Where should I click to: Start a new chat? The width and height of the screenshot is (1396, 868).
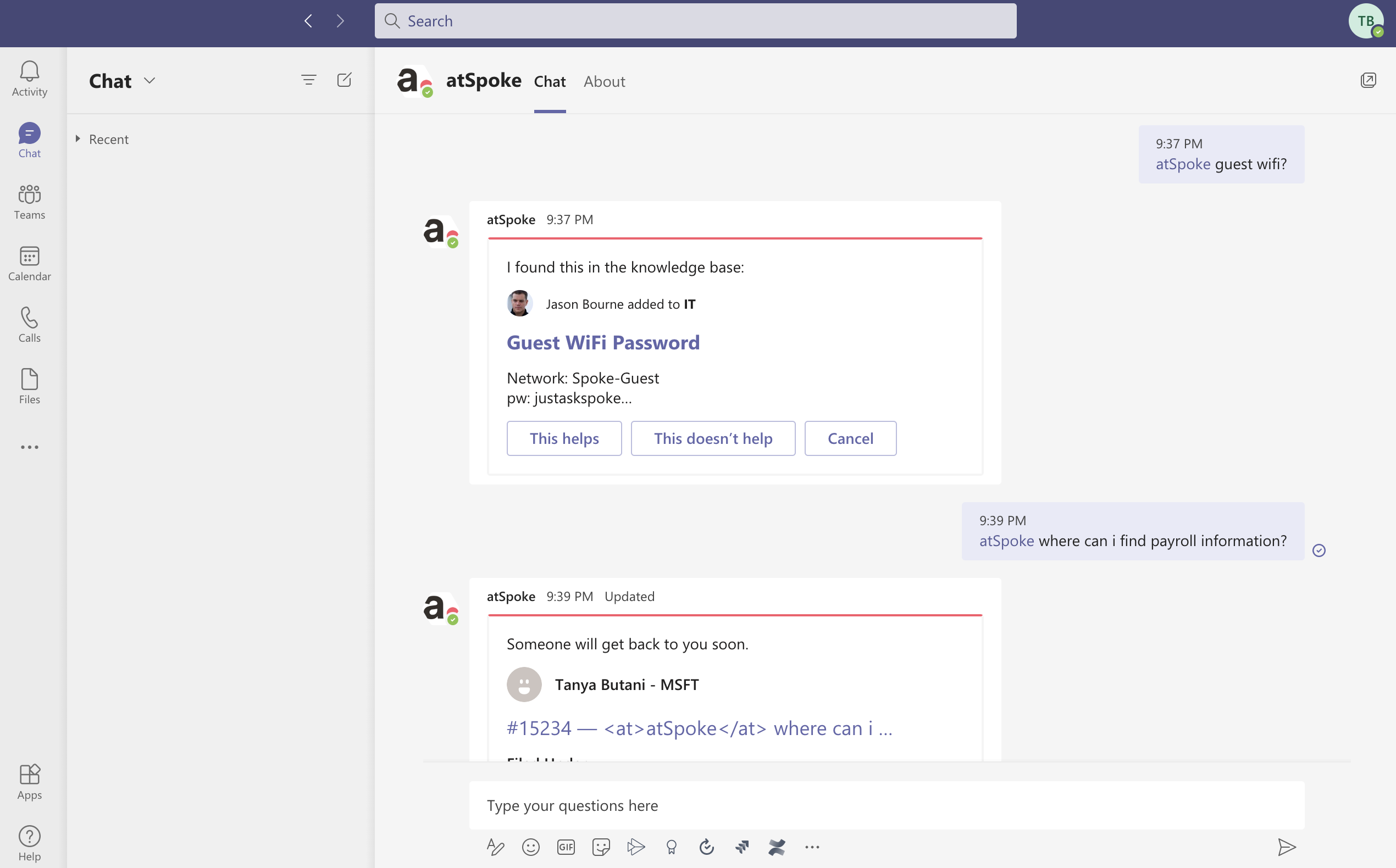pyautogui.click(x=344, y=80)
